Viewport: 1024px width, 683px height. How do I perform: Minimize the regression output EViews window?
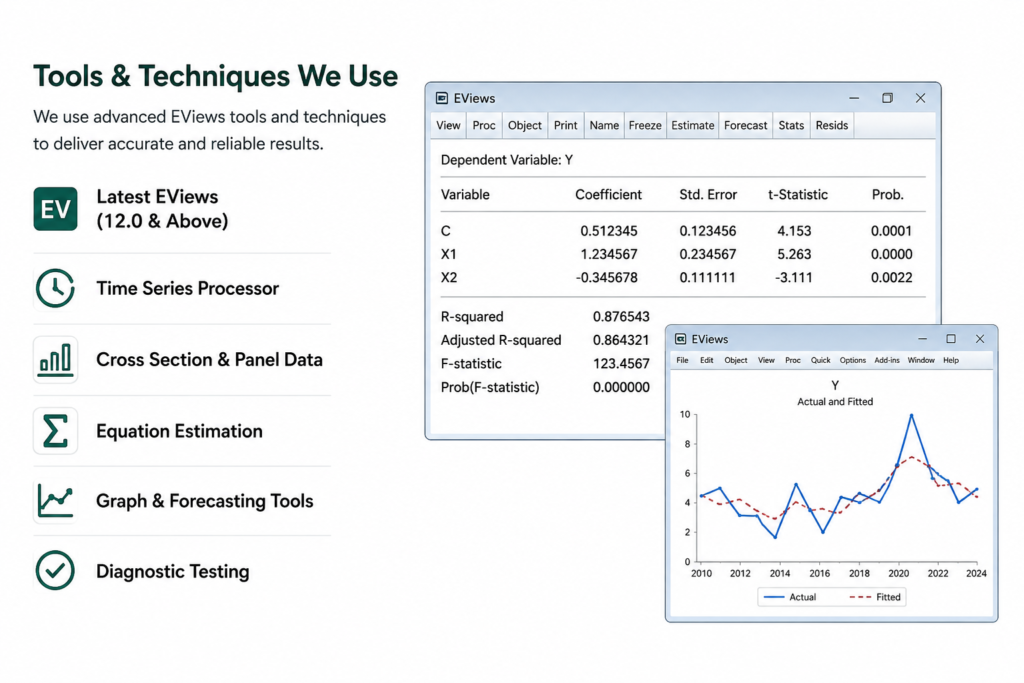pos(854,98)
